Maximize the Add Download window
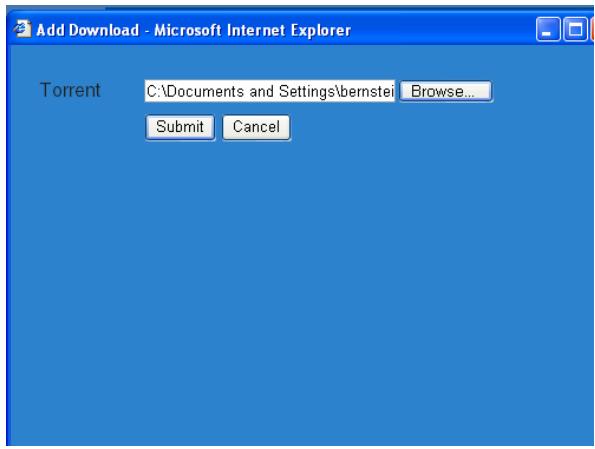 click(575, 29)
